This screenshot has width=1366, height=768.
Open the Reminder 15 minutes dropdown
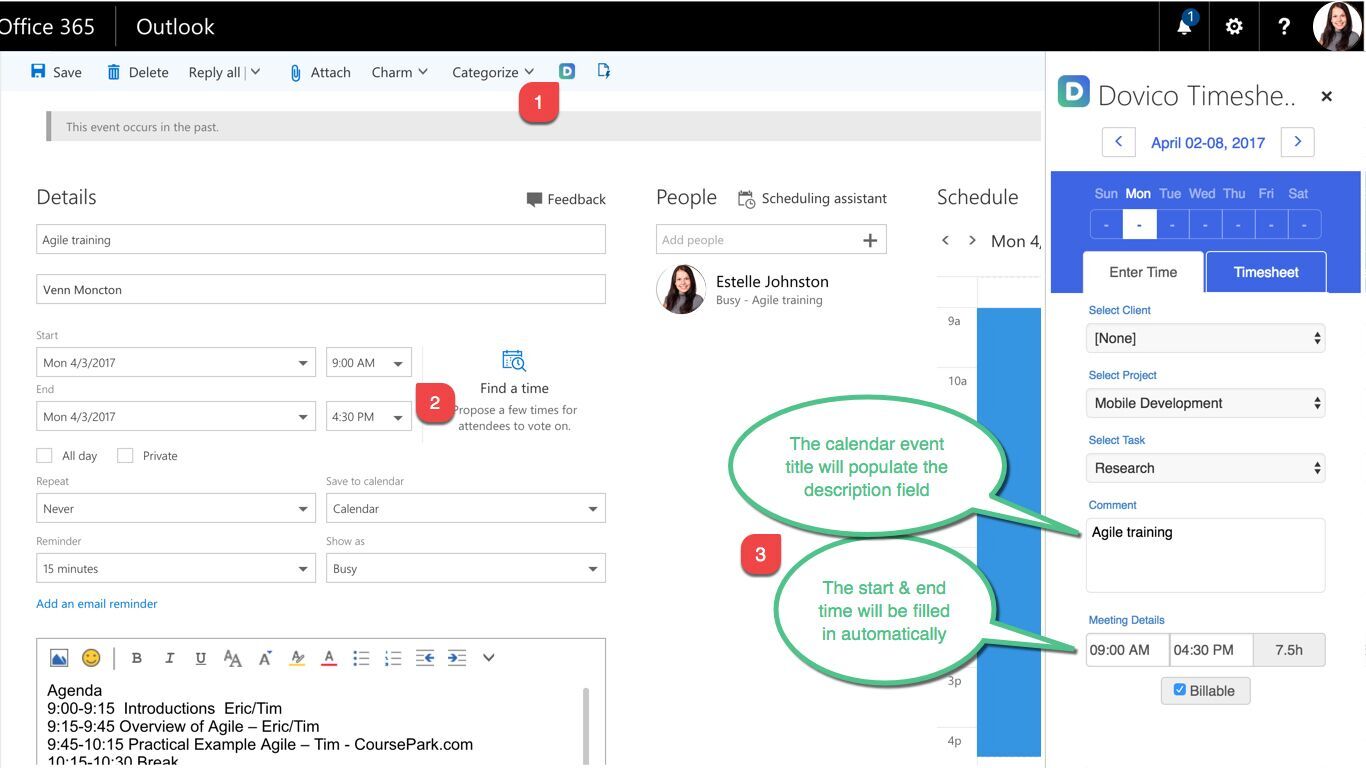coord(176,568)
